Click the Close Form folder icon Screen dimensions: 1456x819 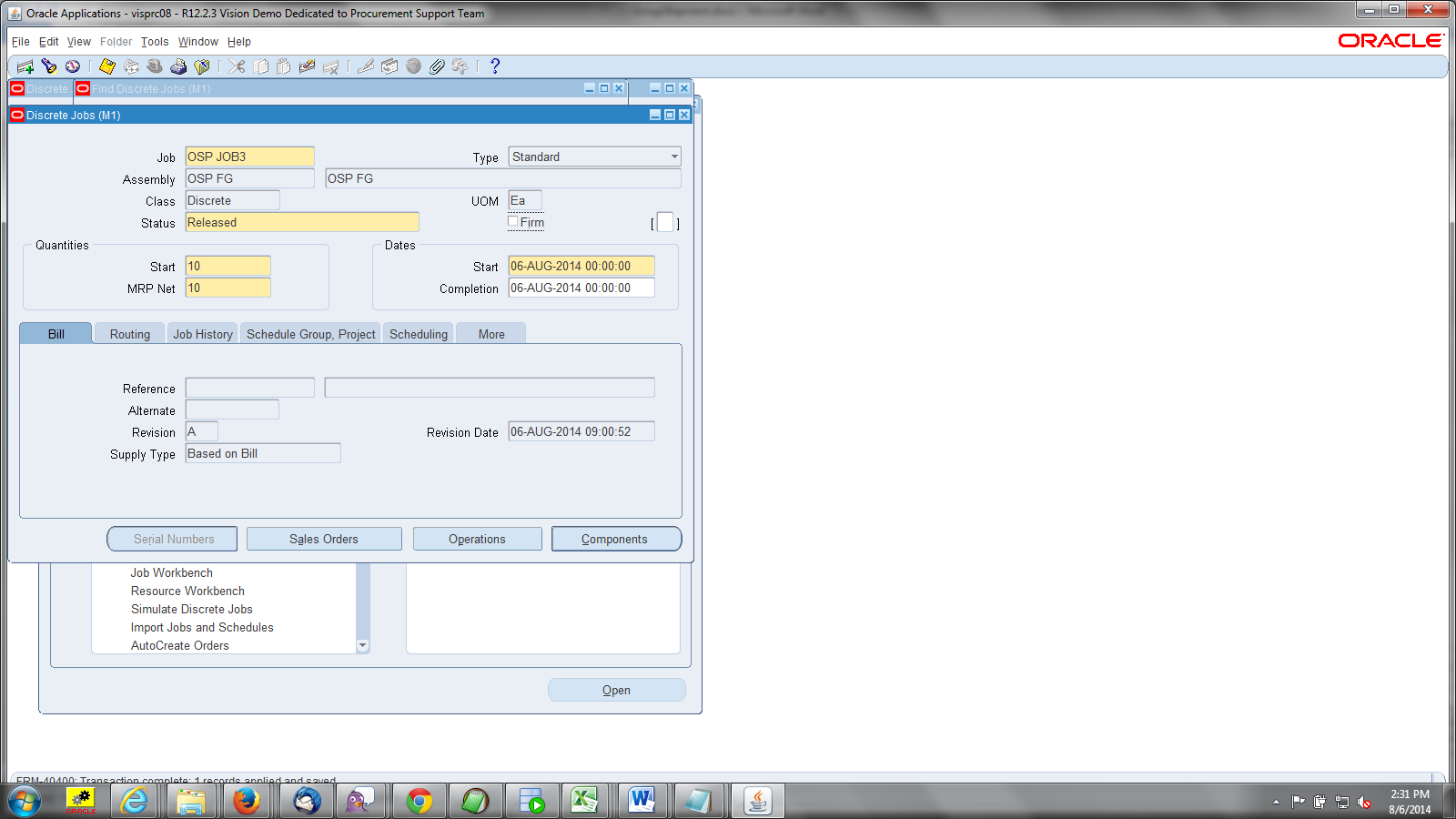(202, 66)
